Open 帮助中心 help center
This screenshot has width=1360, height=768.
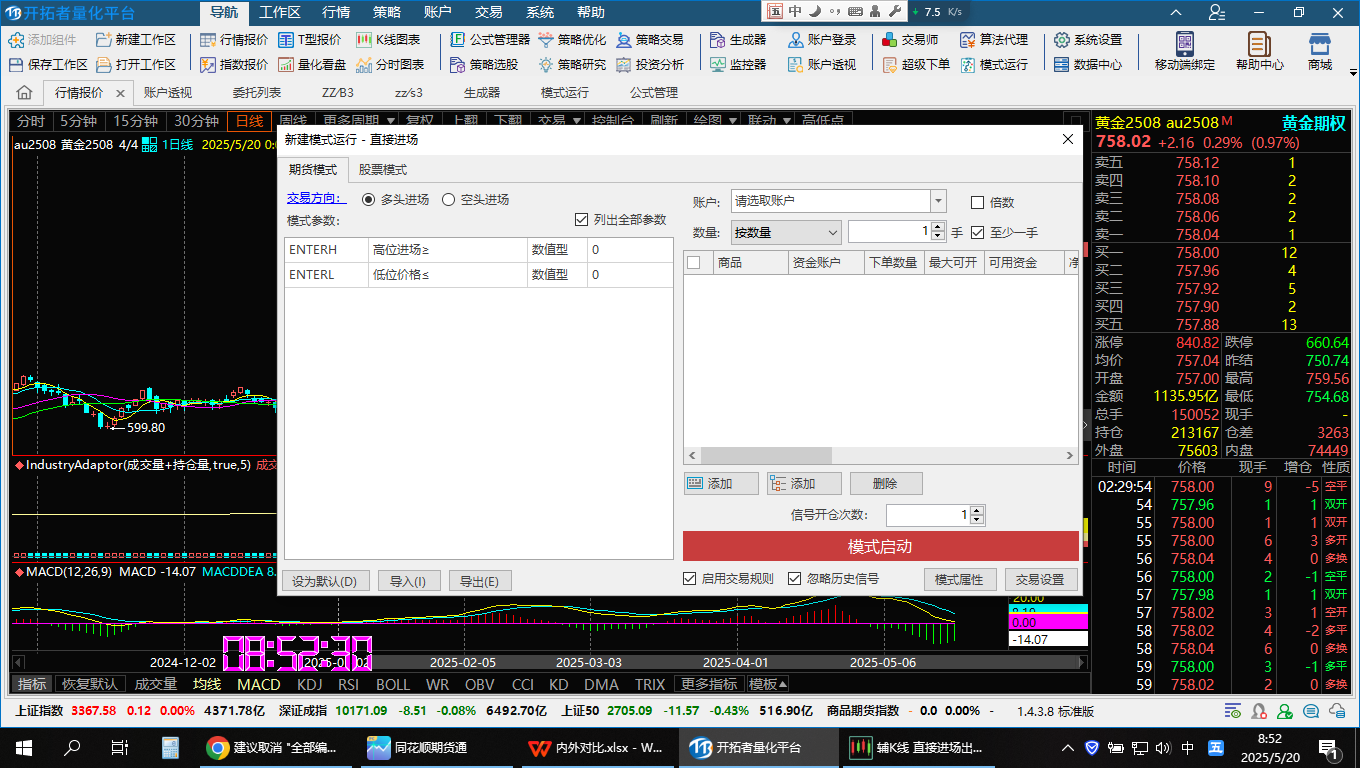[x=1260, y=51]
